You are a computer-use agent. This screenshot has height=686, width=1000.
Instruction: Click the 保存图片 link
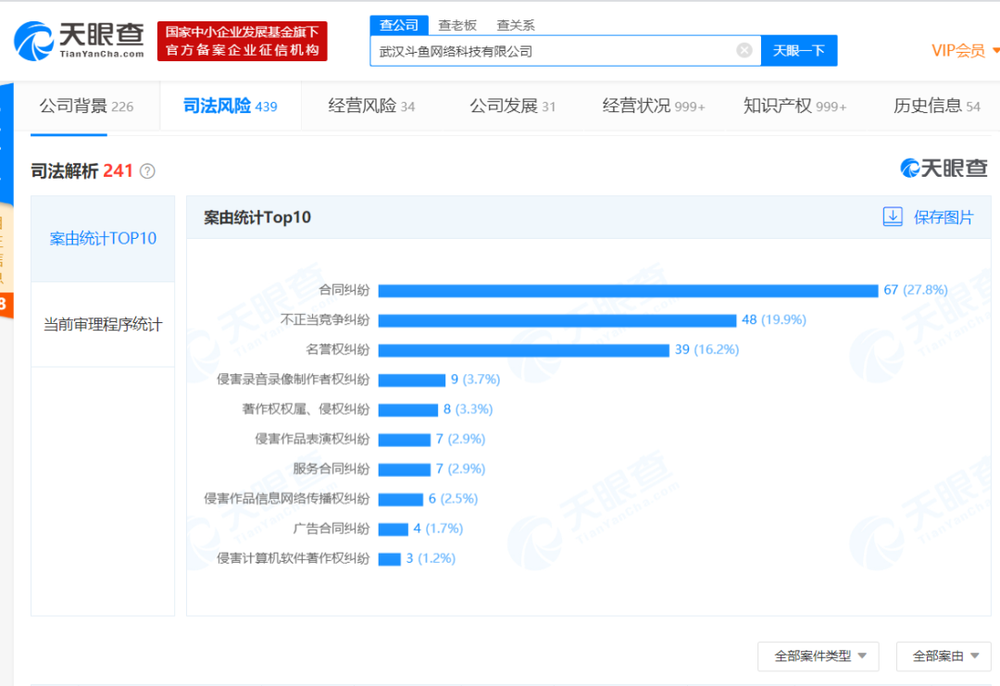coord(943,217)
